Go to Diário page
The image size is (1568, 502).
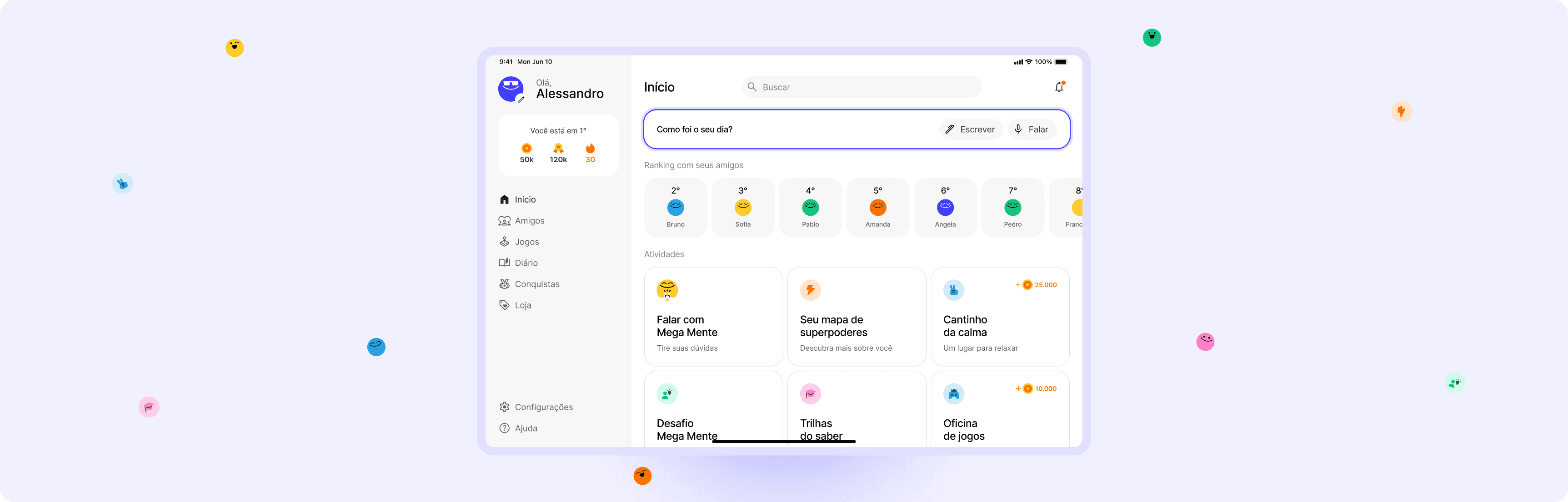pyautogui.click(x=525, y=263)
